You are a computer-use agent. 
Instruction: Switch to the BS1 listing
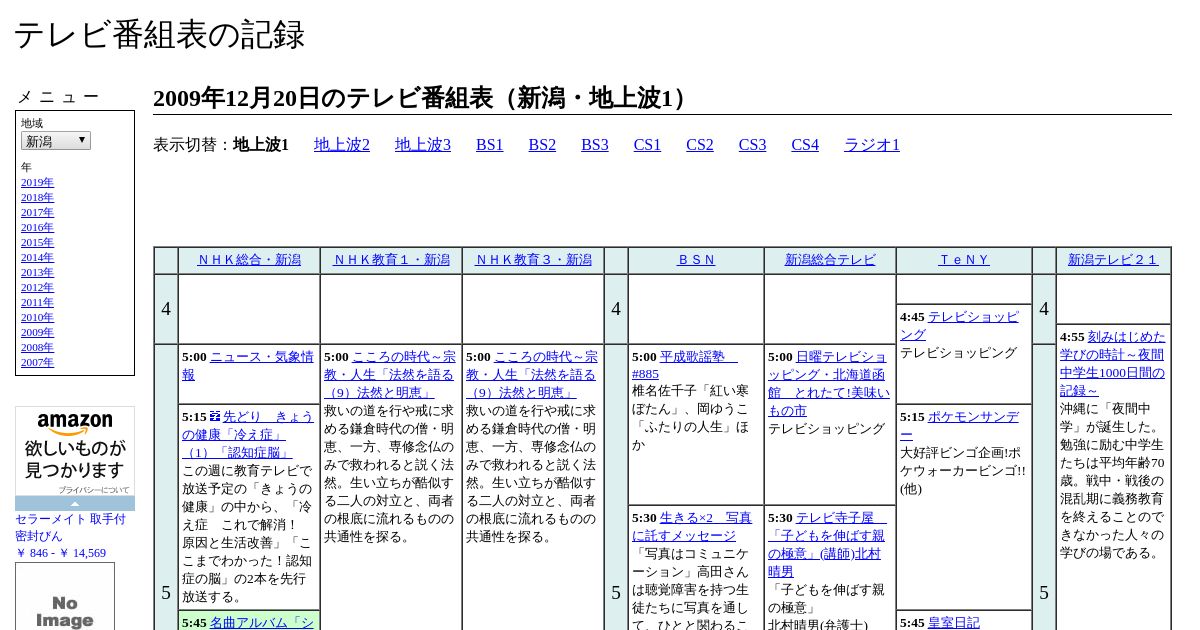(x=490, y=145)
